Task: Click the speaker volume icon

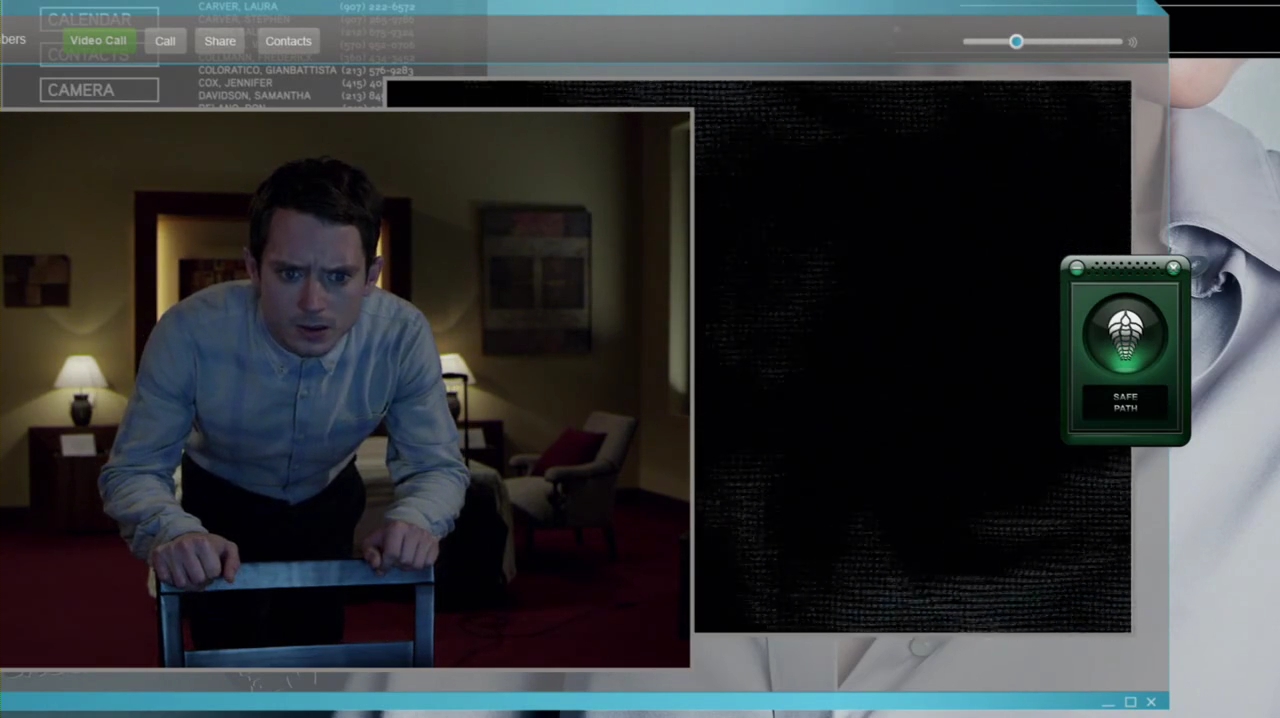Action: click(x=1133, y=42)
